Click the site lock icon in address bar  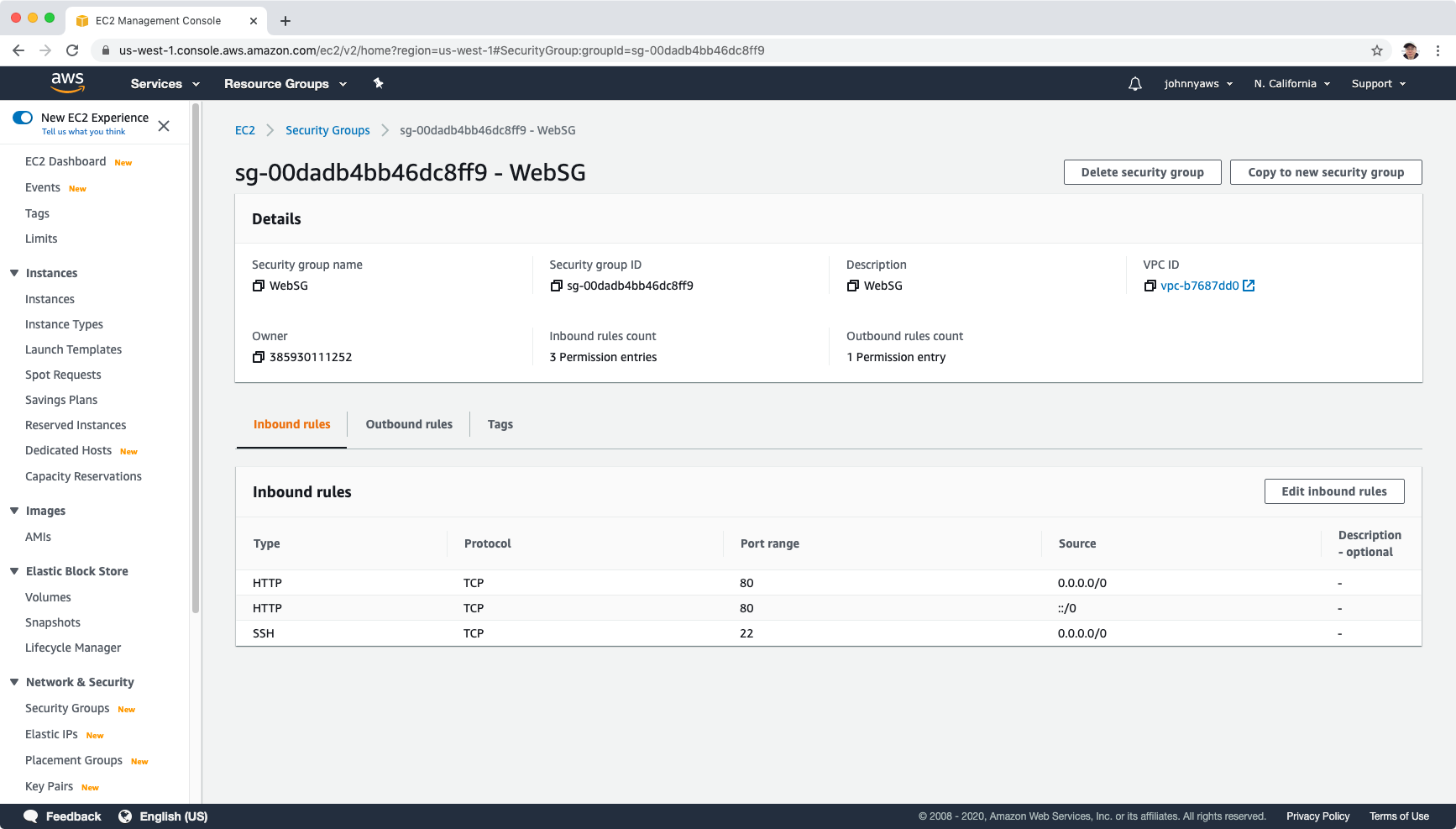pyautogui.click(x=105, y=50)
